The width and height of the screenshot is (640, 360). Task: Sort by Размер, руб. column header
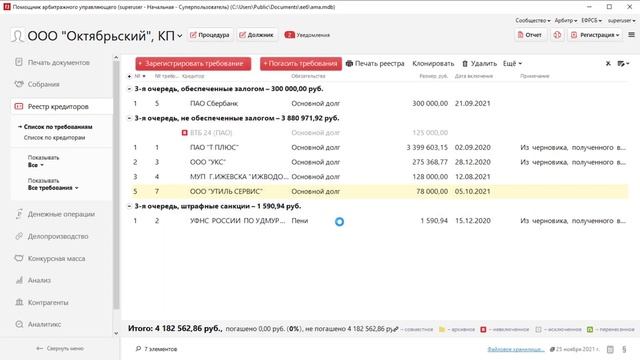click(x=433, y=76)
